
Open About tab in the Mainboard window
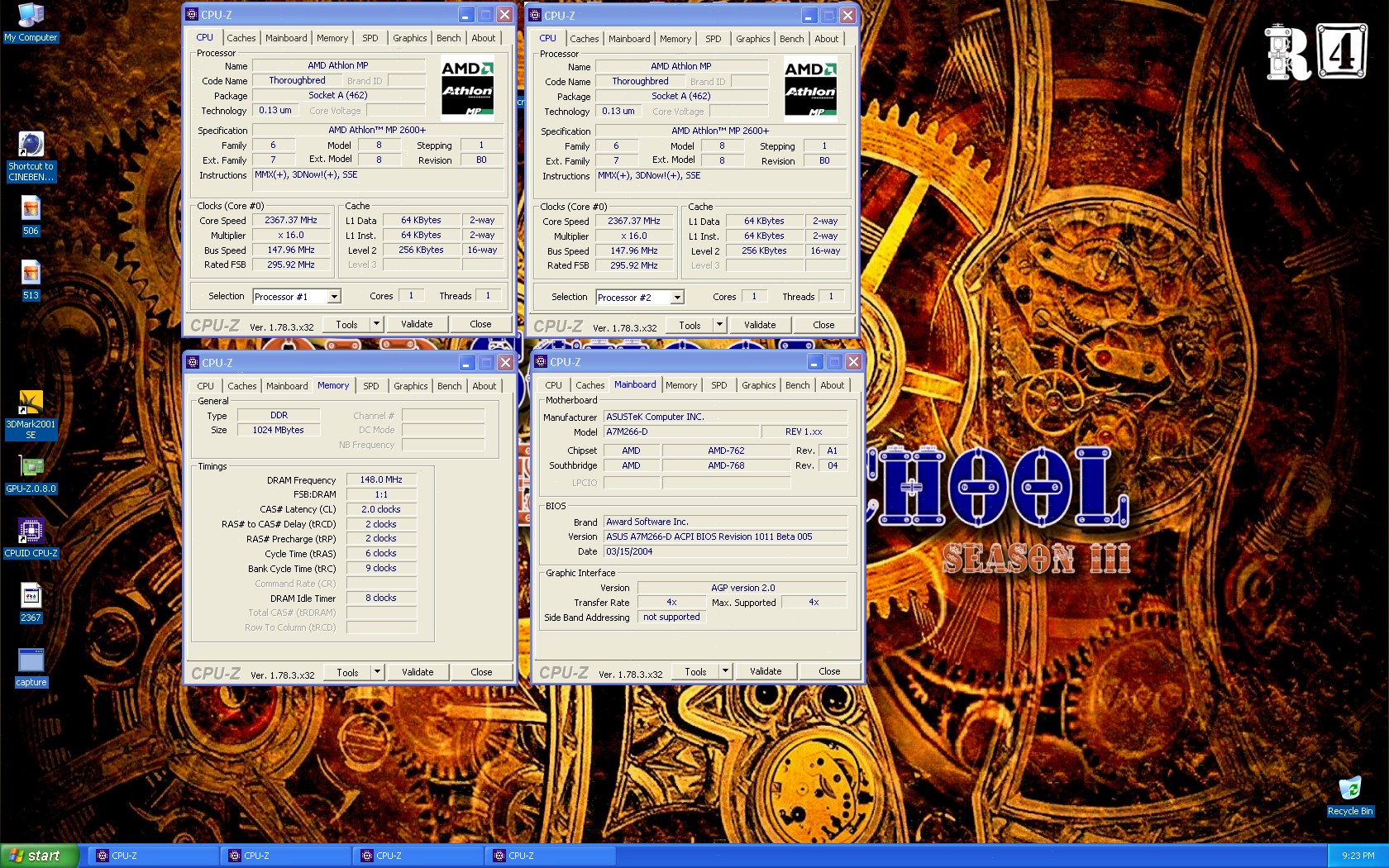[x=833, y=385]
